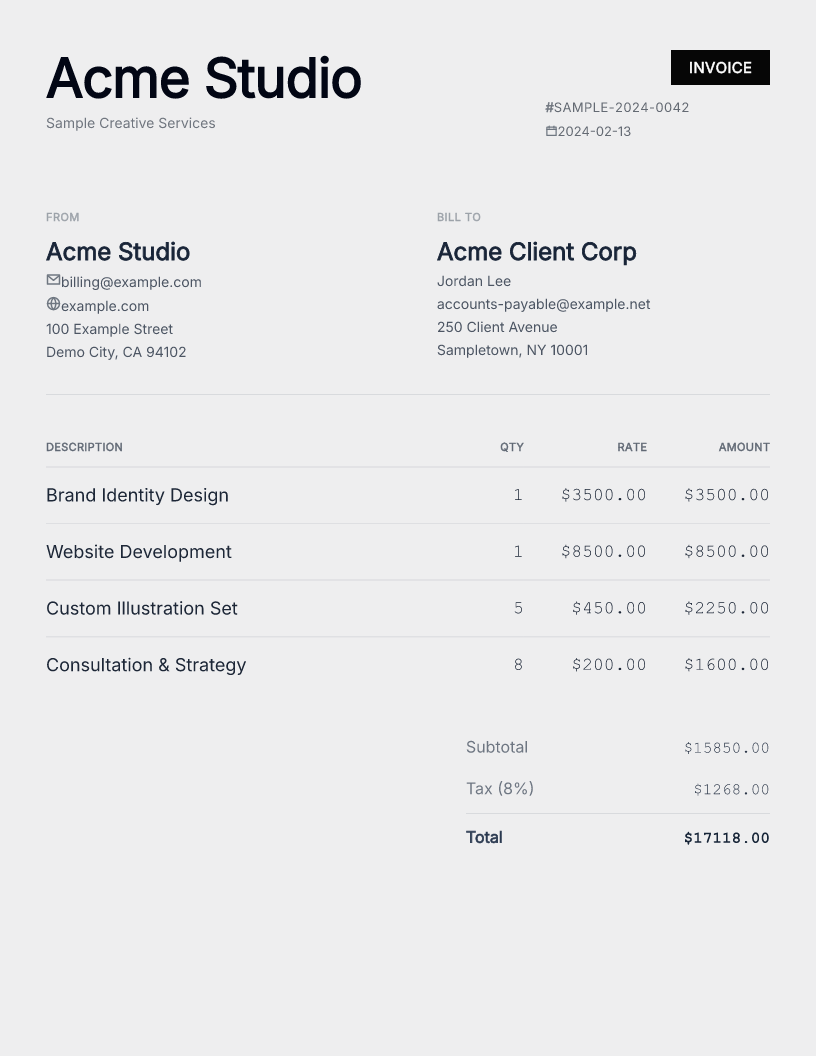Click the BILL TO section label
This screenshot has width=816, height=1056.
pos(458,217)
